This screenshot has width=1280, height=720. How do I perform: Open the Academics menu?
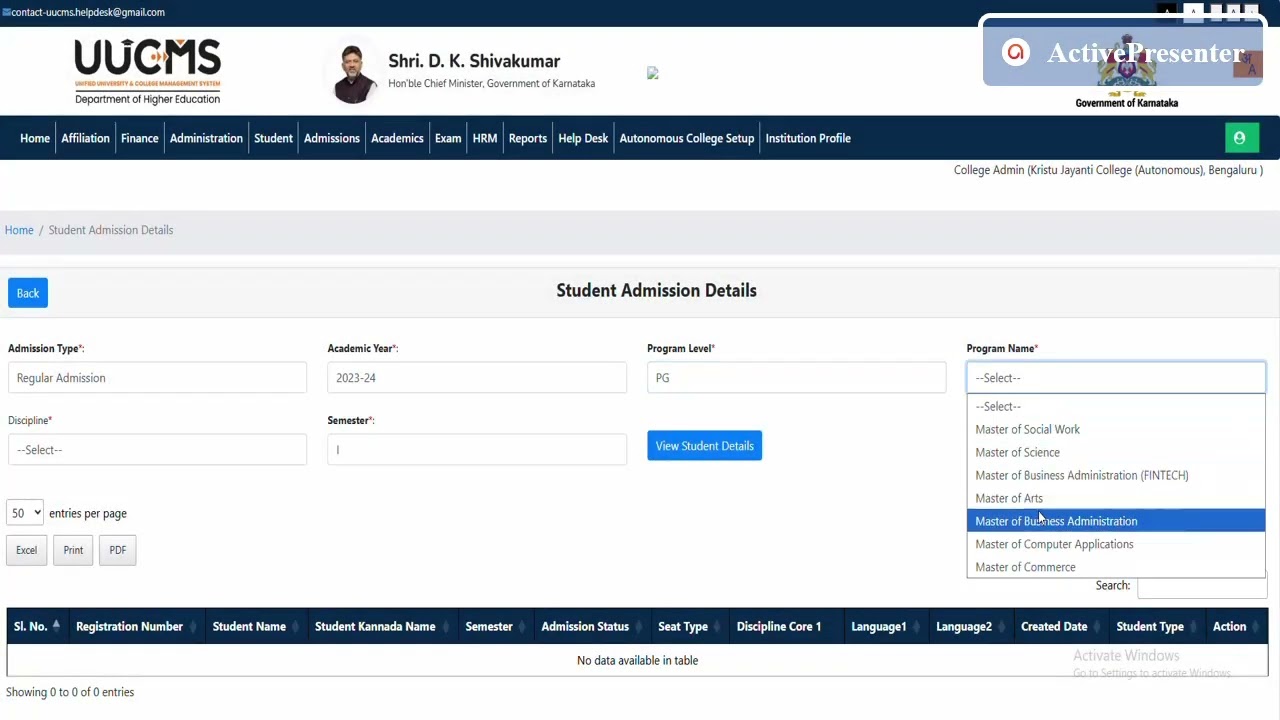(x=397, y=138)
